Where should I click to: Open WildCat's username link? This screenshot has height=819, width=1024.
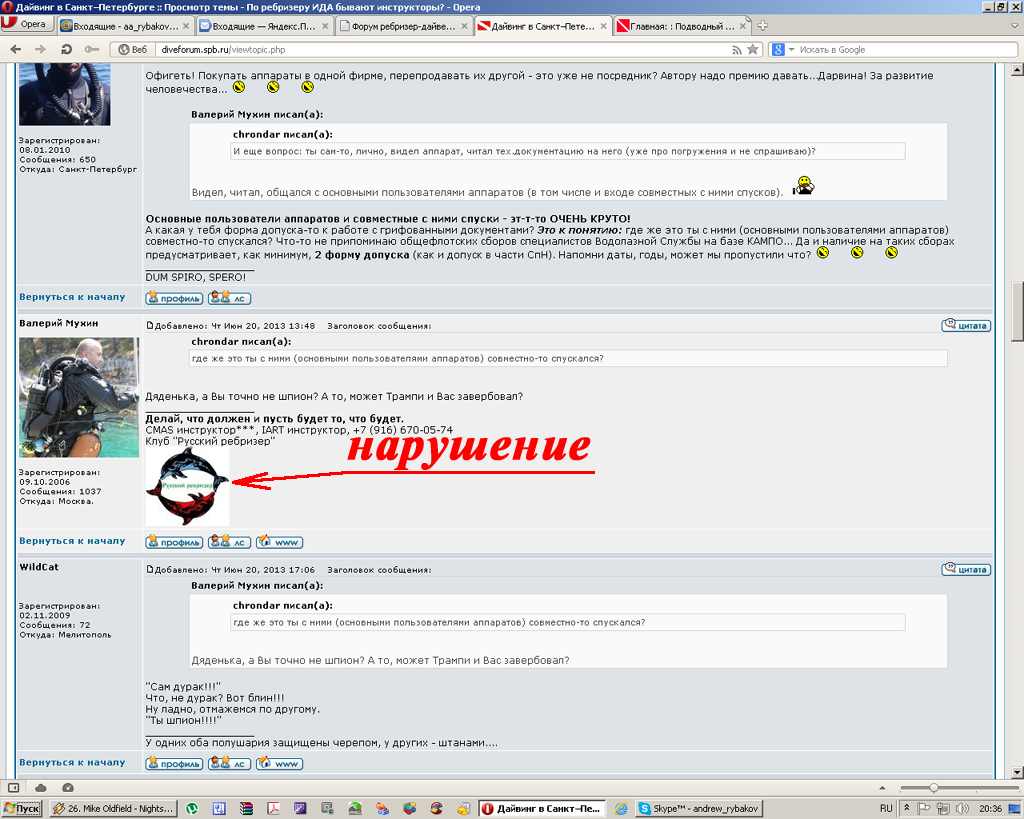pyautogui.click(x=42, y=566)
